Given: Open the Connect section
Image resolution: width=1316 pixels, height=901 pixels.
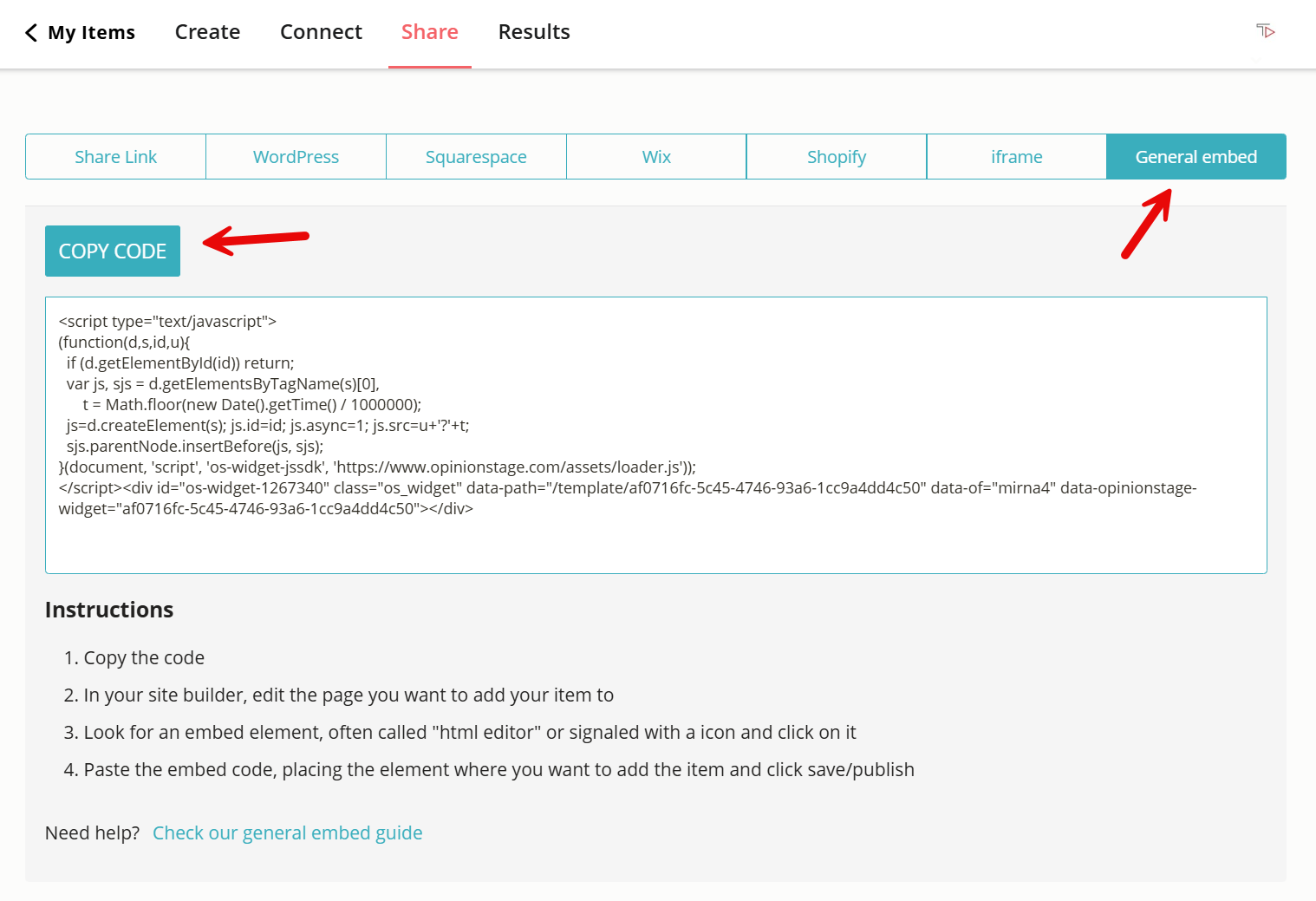Looking at the screenshot, I should click(321, 32).
